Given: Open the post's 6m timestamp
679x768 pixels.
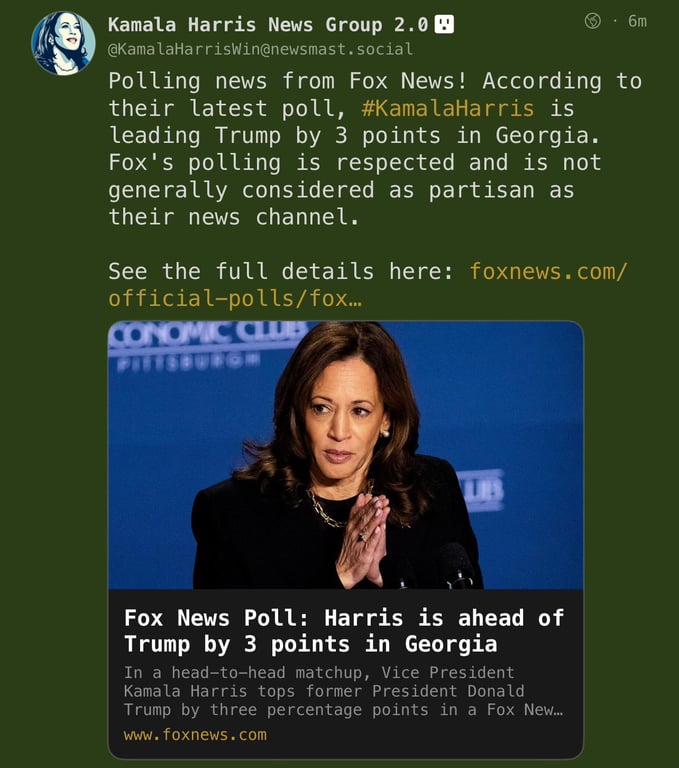Looking at the screenshot, I should (x=637, y=22).
